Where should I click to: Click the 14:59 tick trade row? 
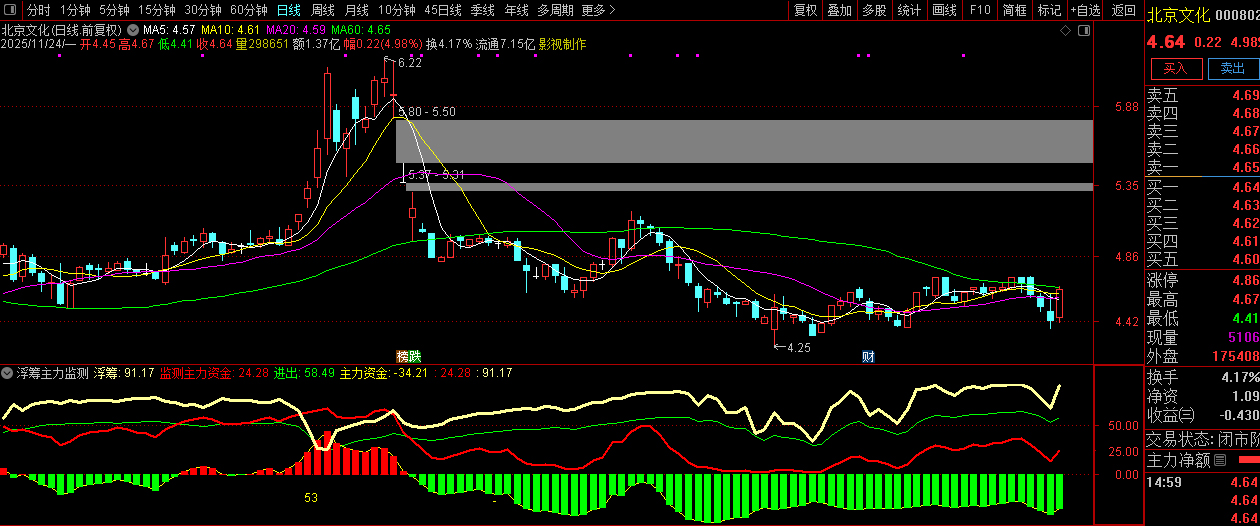[1202, 482]
